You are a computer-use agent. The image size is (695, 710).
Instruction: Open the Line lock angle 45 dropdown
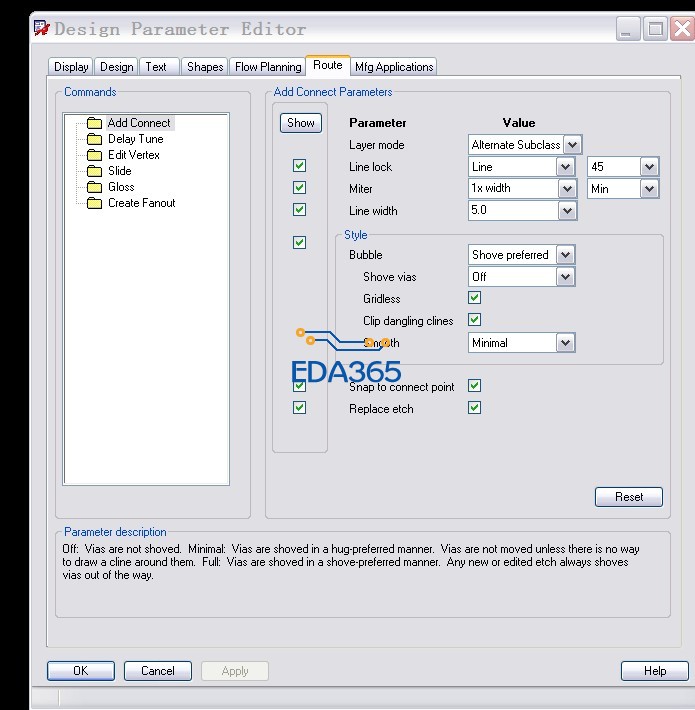[649, 167]
